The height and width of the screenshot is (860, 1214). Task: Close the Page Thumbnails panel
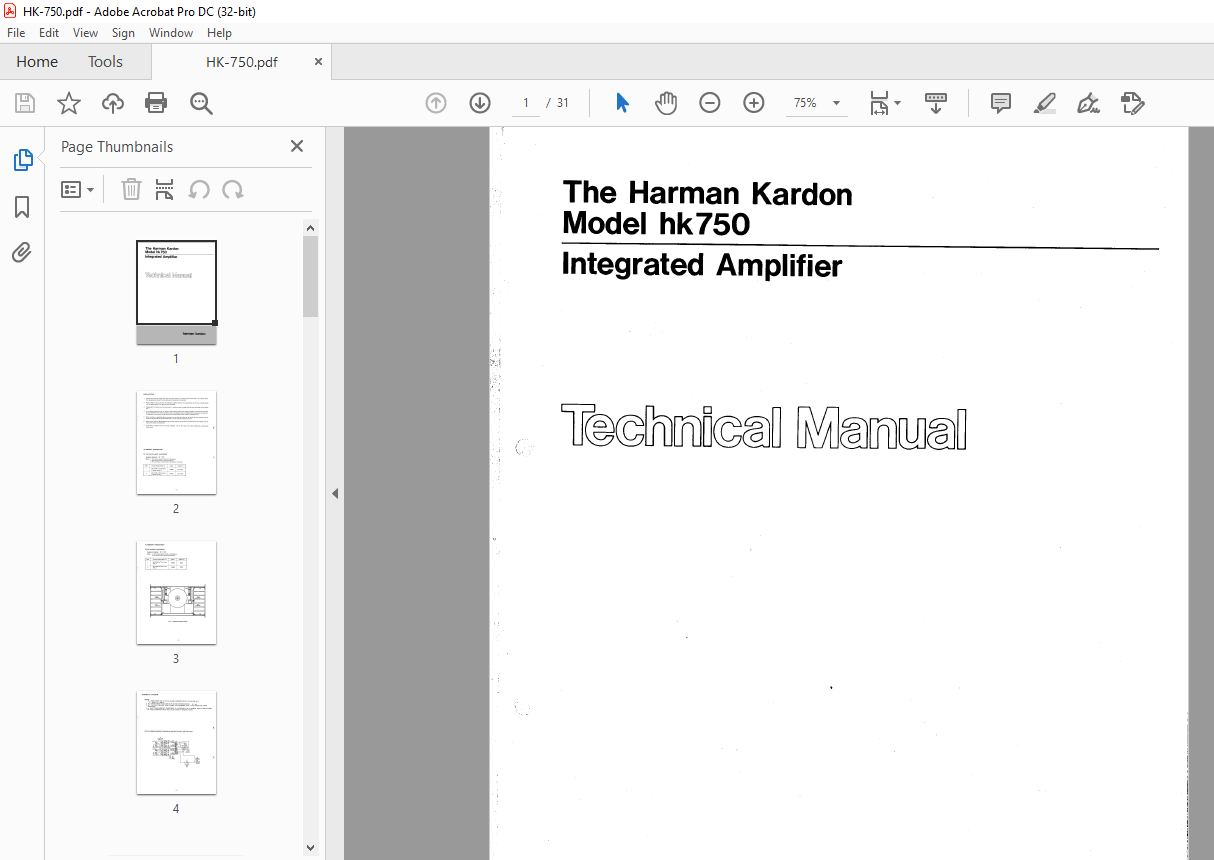click(x=297, y=146)
